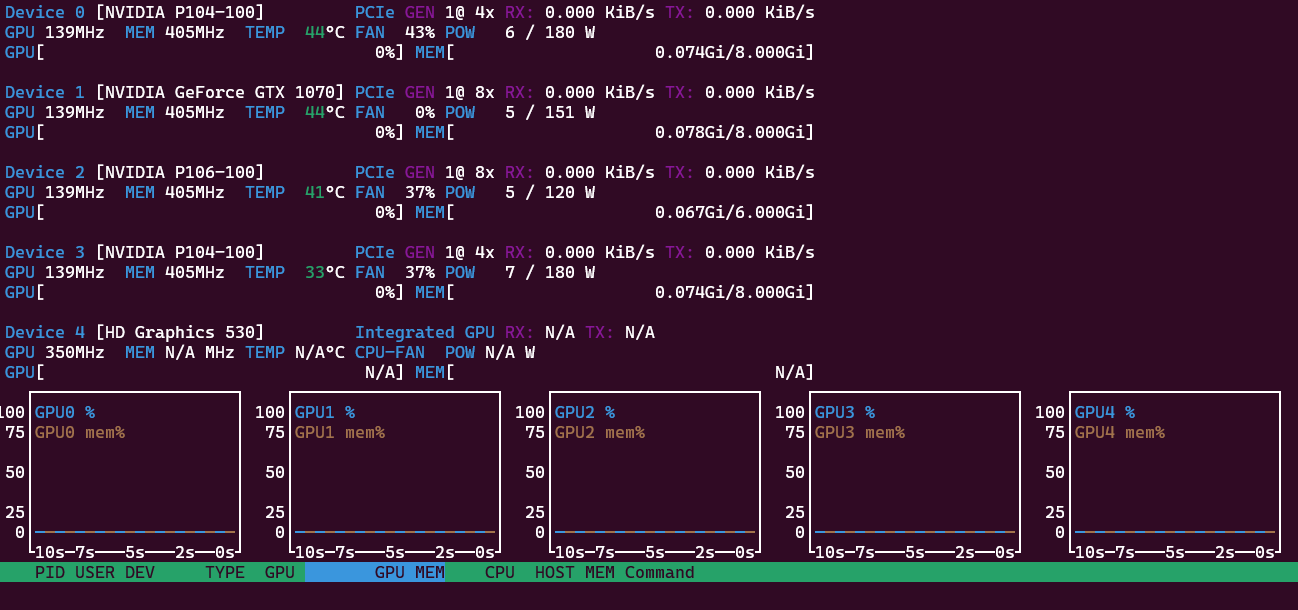This screenshot has width=1298, height=610.
Task: Select the HD Graphics 530 device name
Action: 180,332
